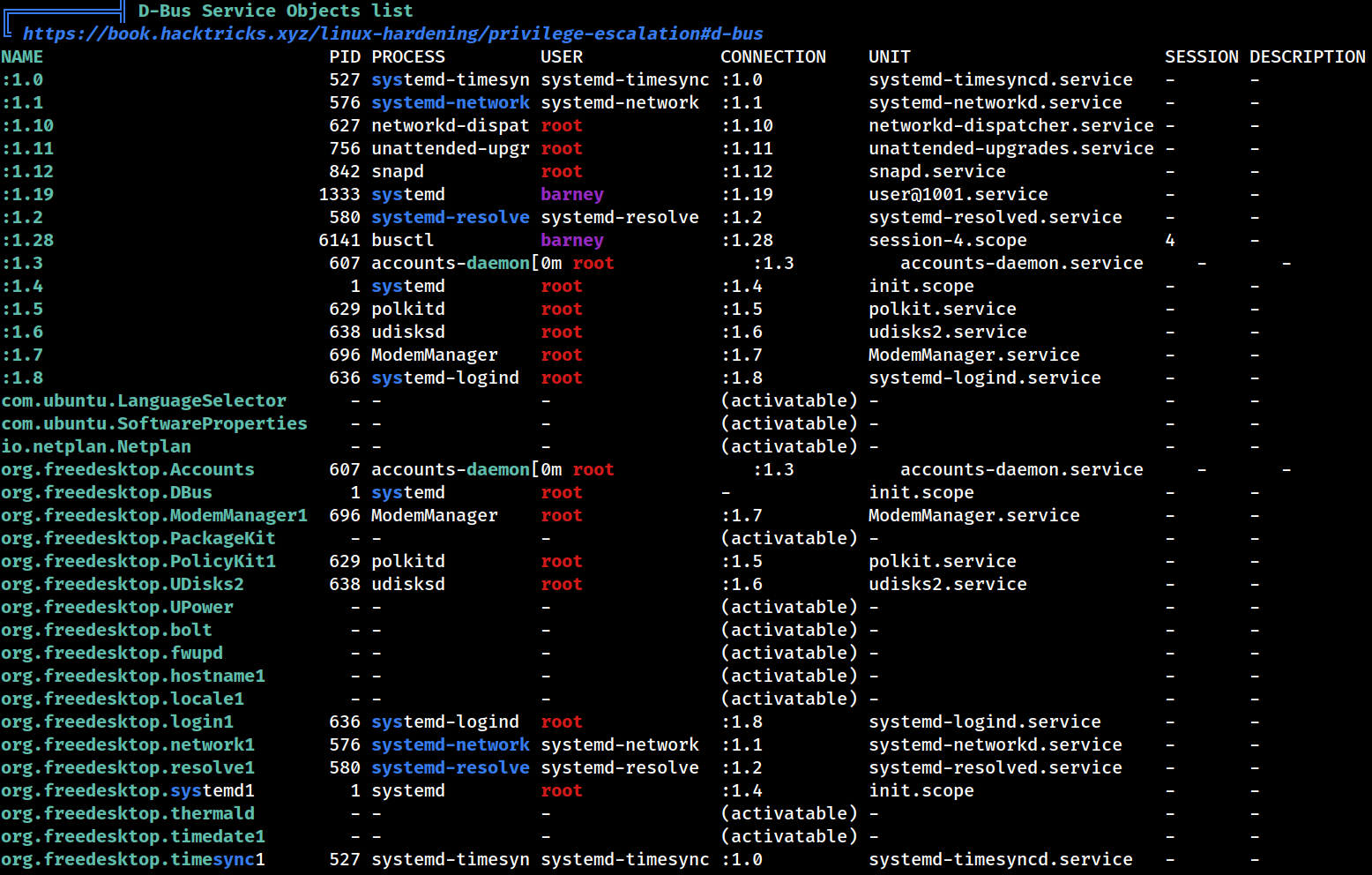The image size is (1372, 875).
Task: Click org.freedesktop.fwupd service name
Action: point(112,653)
